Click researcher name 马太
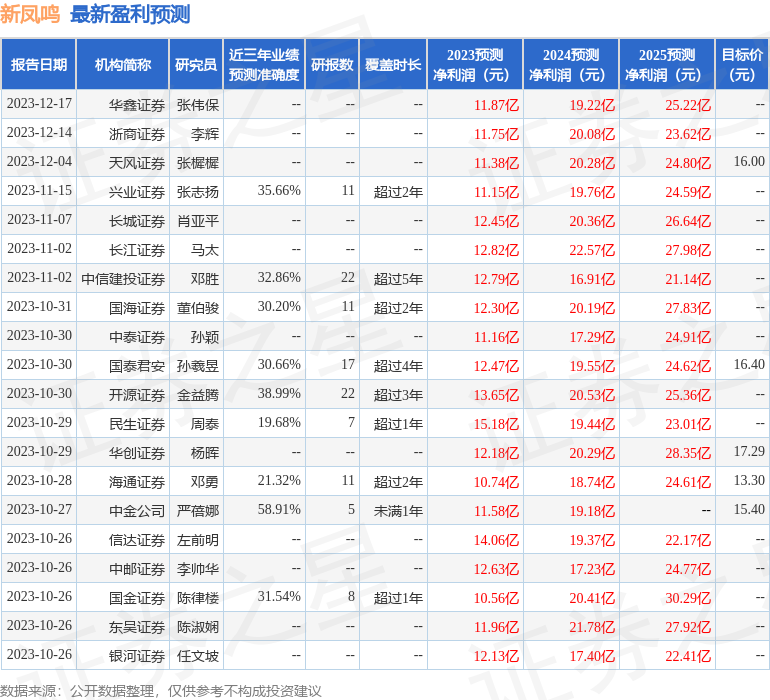Viewport: 770px width, 700px height. [205, 250]
